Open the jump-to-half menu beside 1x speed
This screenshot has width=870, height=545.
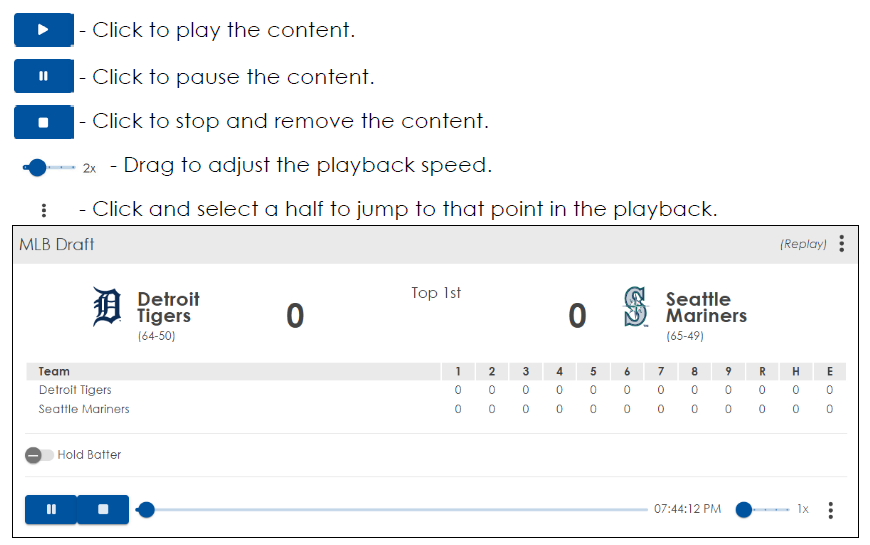point(830,510)
